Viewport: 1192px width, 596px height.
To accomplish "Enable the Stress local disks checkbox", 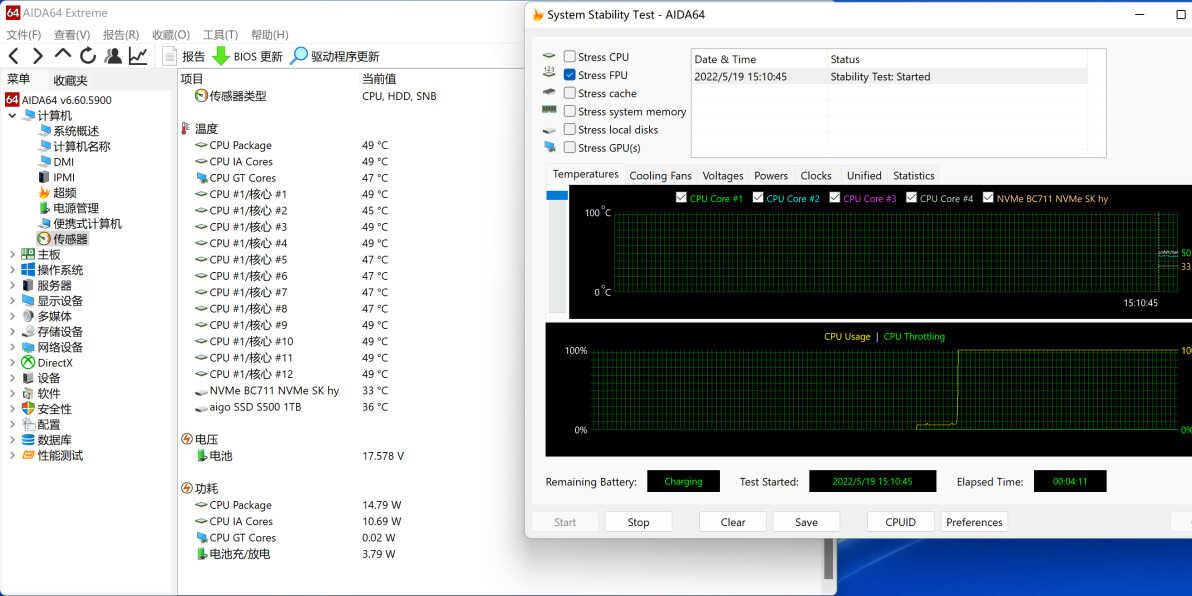I will 569,129.
